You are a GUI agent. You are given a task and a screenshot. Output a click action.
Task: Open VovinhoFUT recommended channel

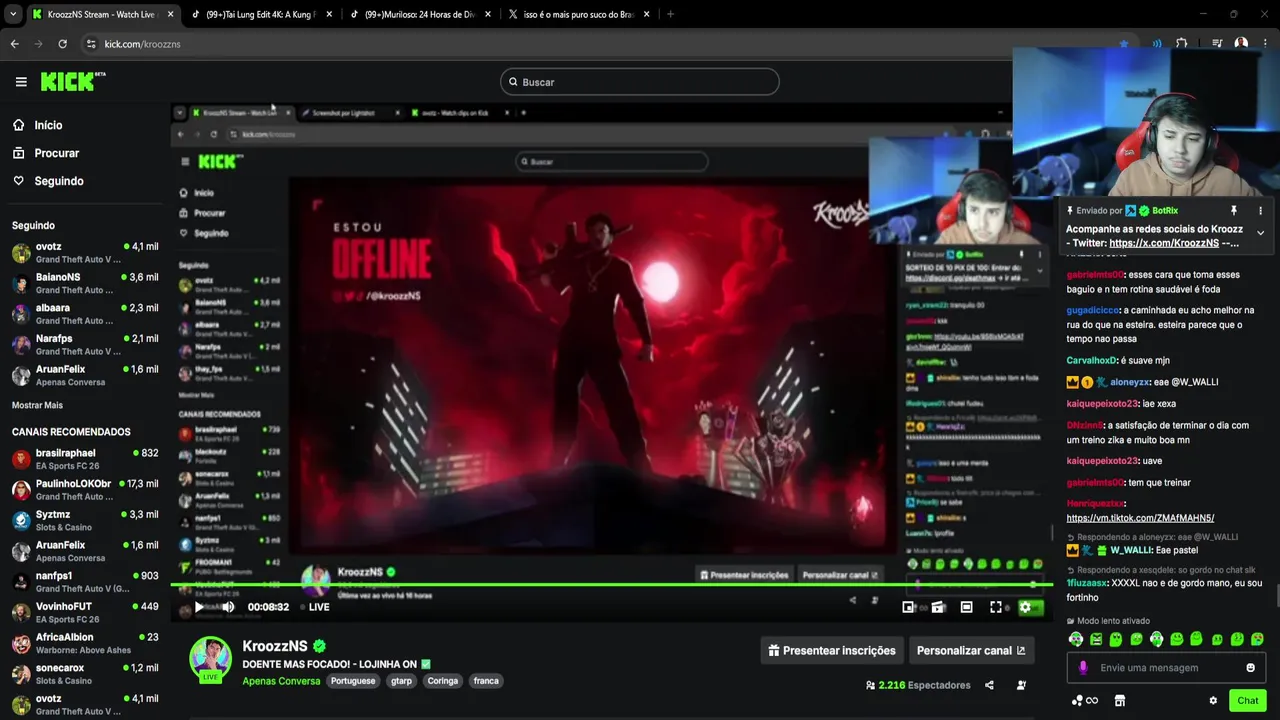tap(85, 612)
